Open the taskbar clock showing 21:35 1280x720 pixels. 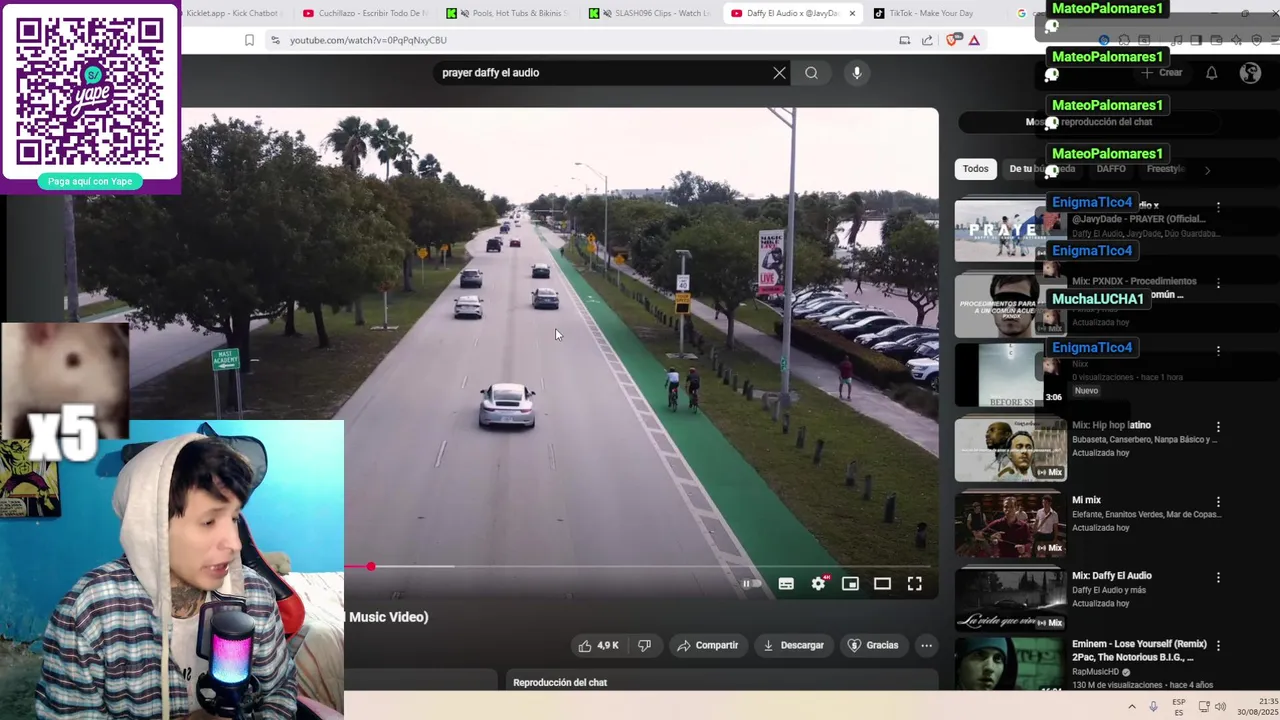pos(1257,706)
